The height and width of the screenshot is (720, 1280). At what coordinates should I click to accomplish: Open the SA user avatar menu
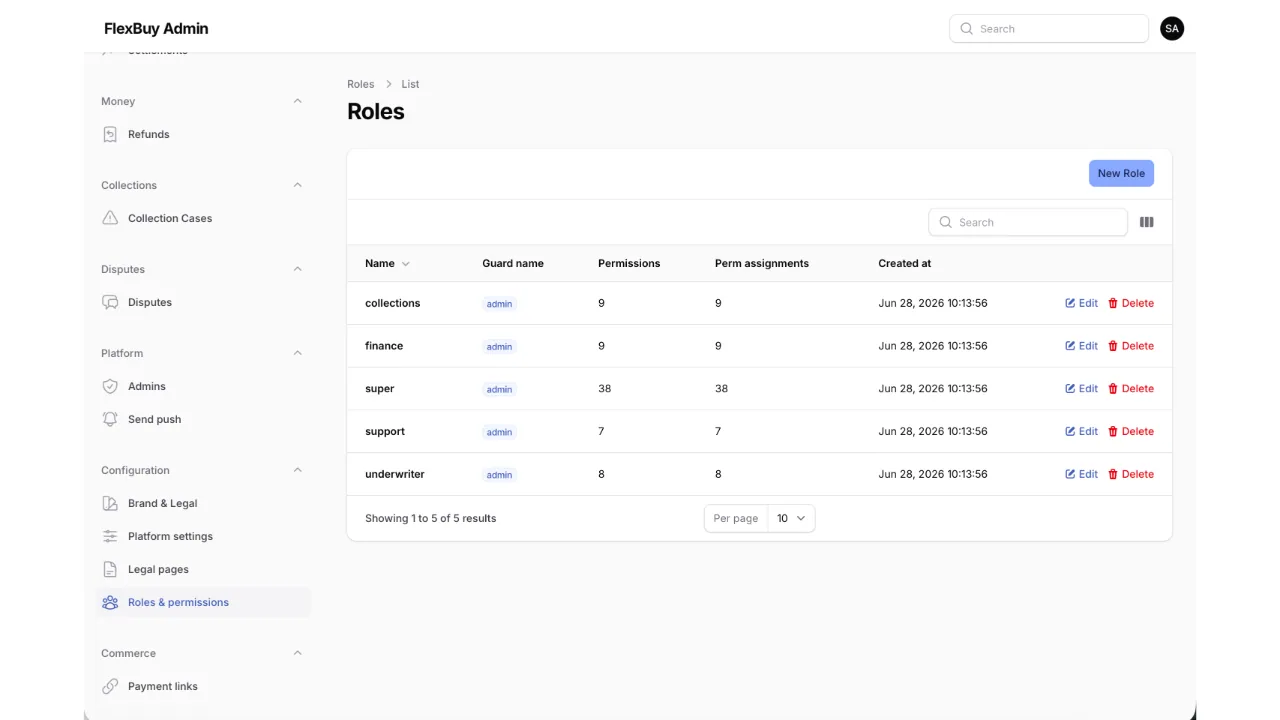1172,29
